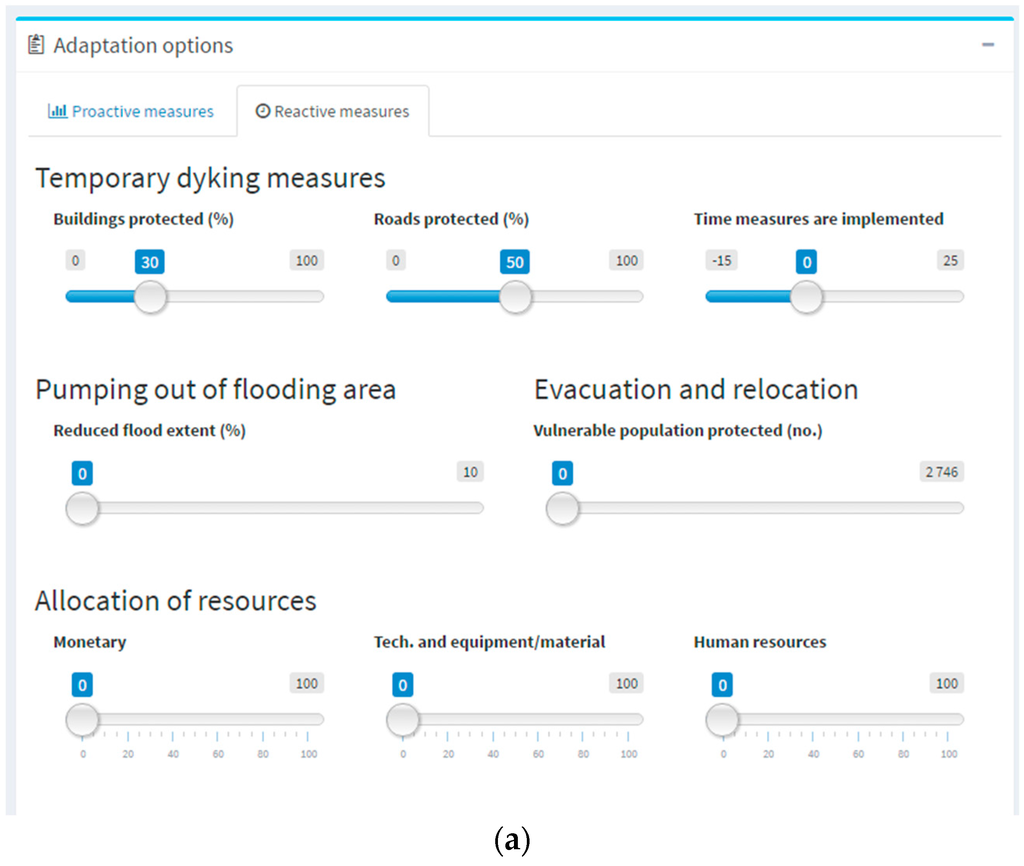Click the Roads protected slider handle
This screenshot has width=1024, height=866.
pyautogui.click(x=515, y=296)
